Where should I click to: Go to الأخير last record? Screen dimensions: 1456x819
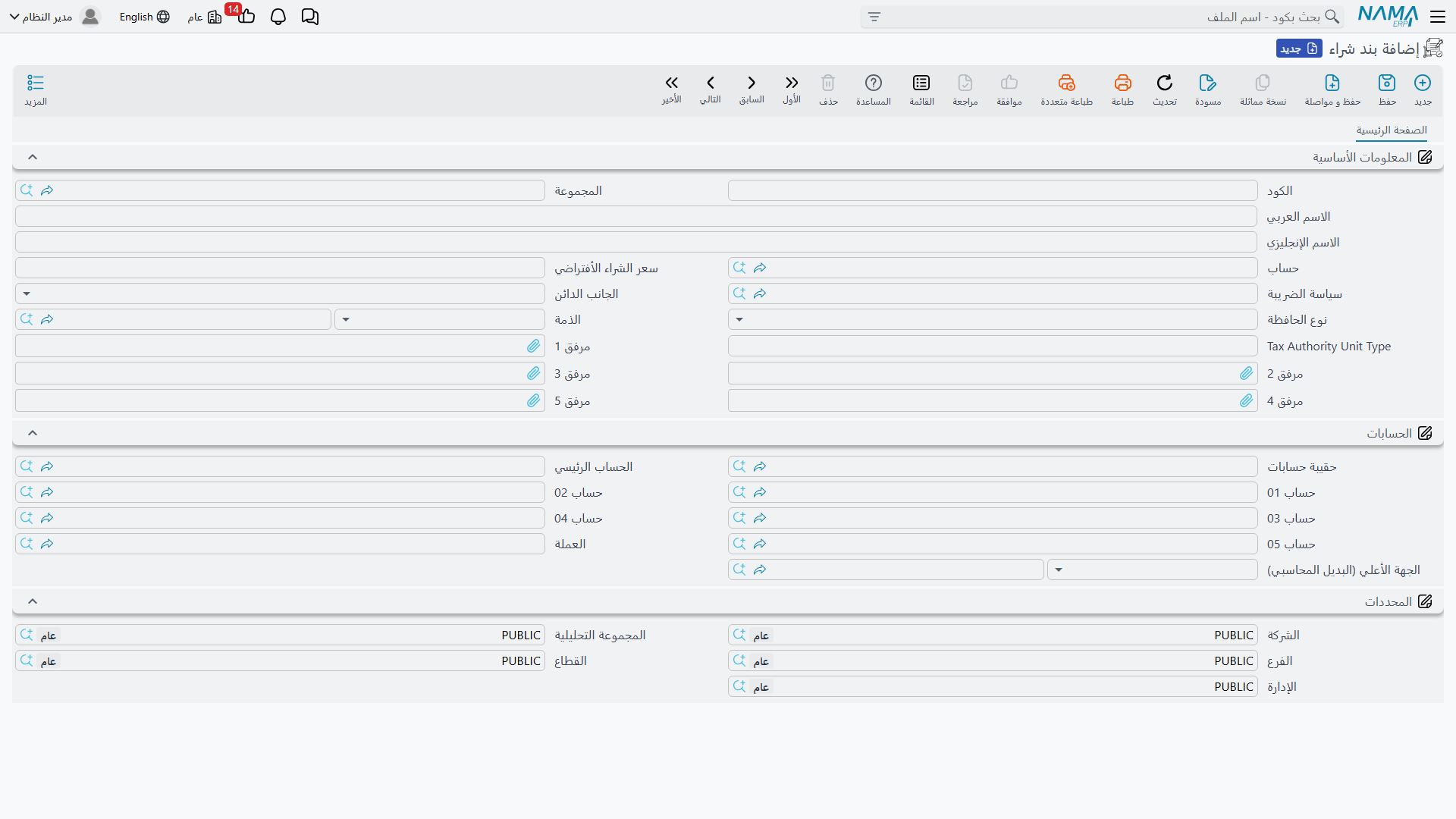[x=671, y=83]
